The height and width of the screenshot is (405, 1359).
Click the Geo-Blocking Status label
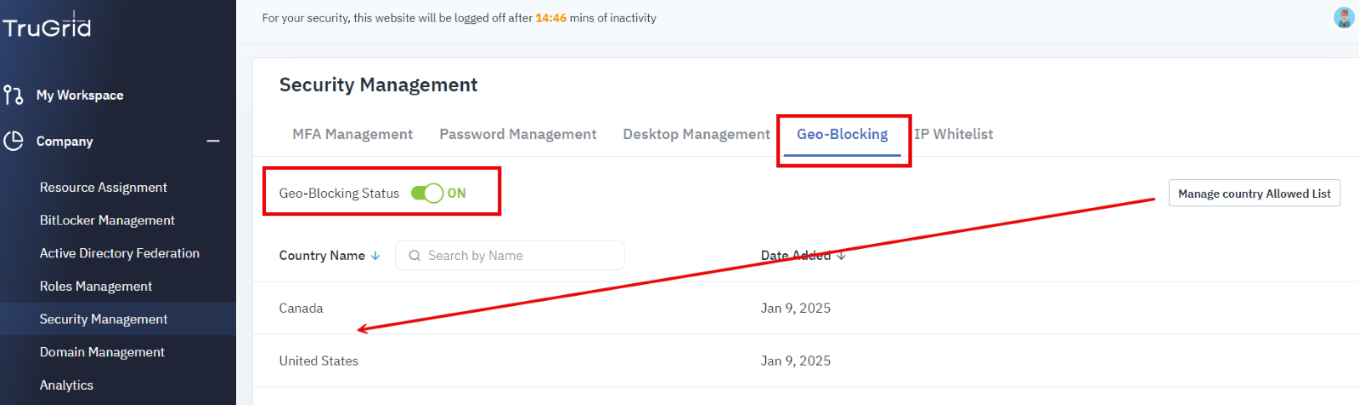339,193
